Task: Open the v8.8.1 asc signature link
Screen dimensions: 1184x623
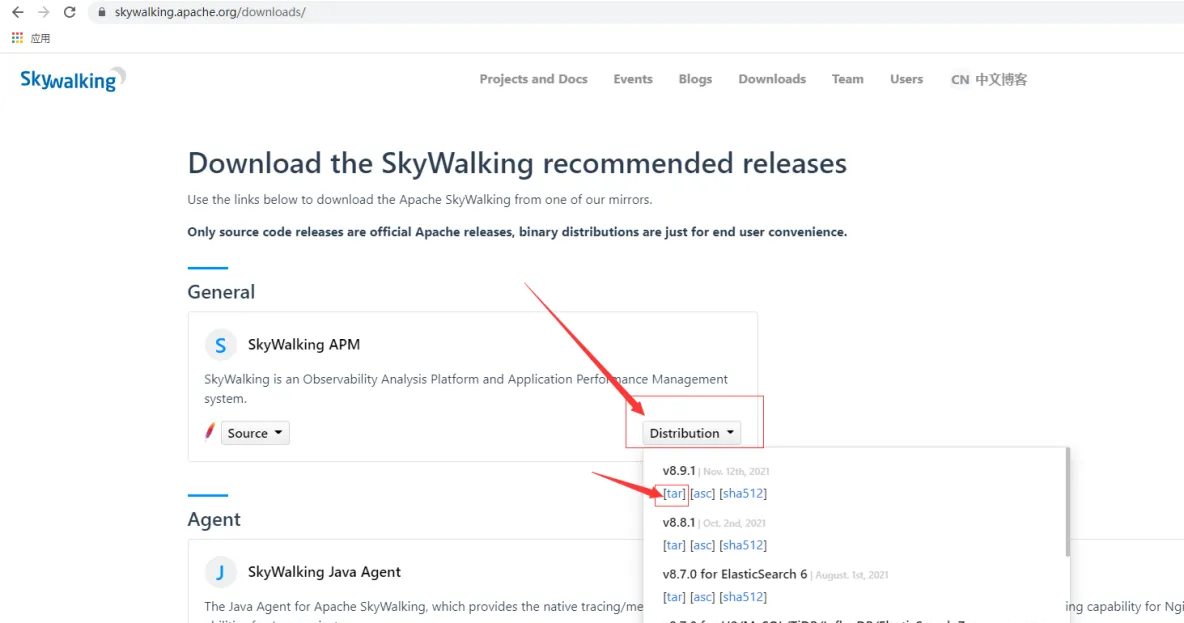Action: coord(702,544)
